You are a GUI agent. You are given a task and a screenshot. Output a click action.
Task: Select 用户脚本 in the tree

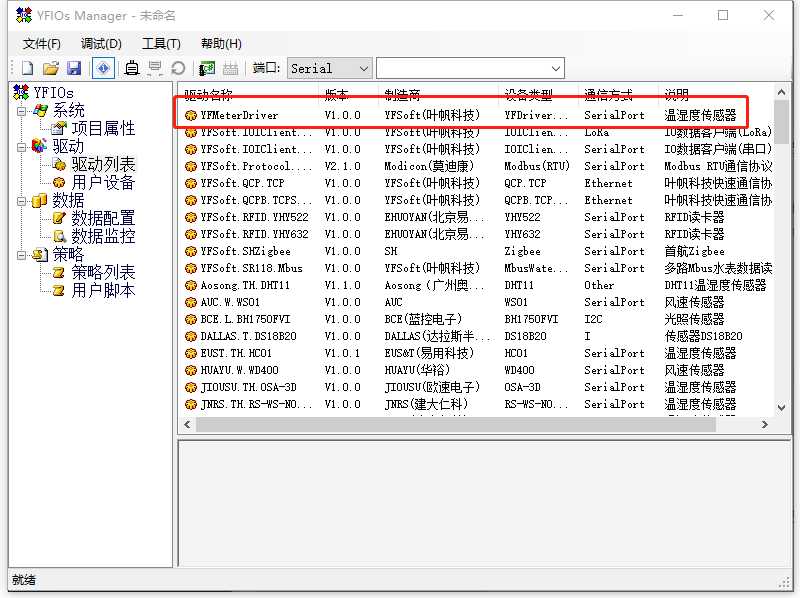pos(103,290)
